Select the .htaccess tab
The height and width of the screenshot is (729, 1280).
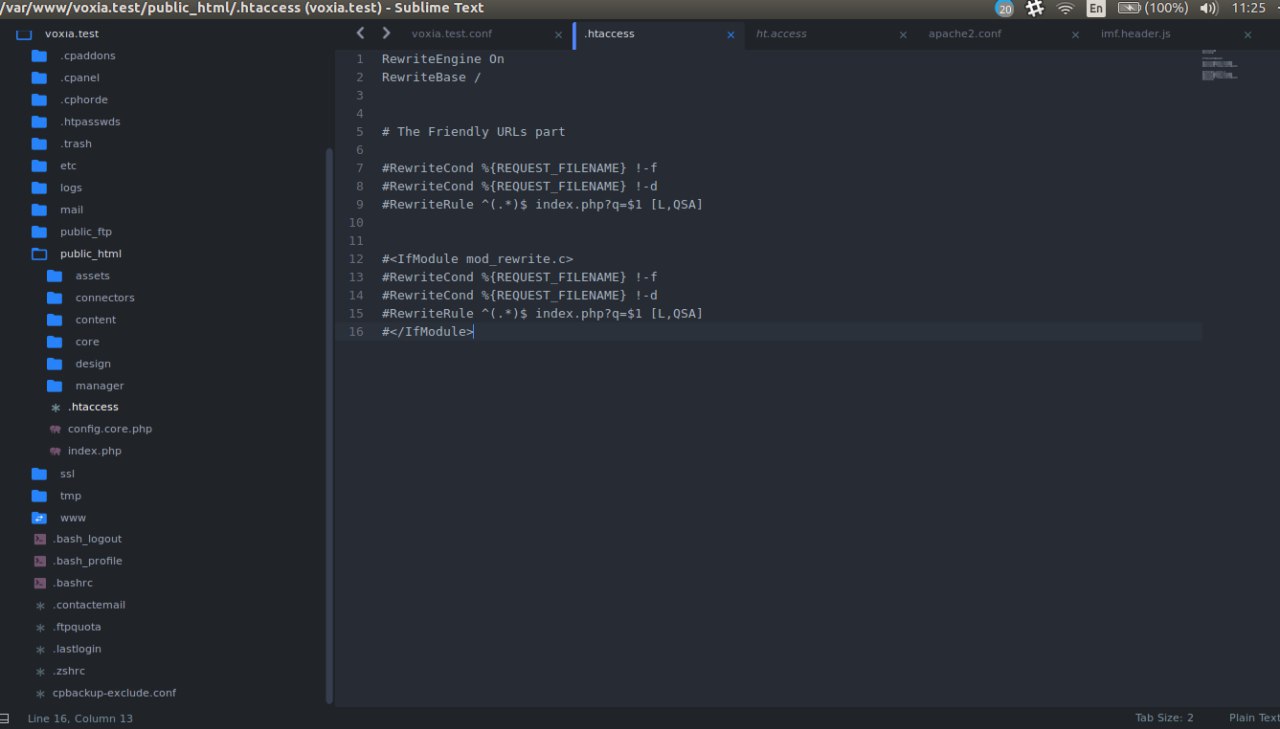point(610,34)
